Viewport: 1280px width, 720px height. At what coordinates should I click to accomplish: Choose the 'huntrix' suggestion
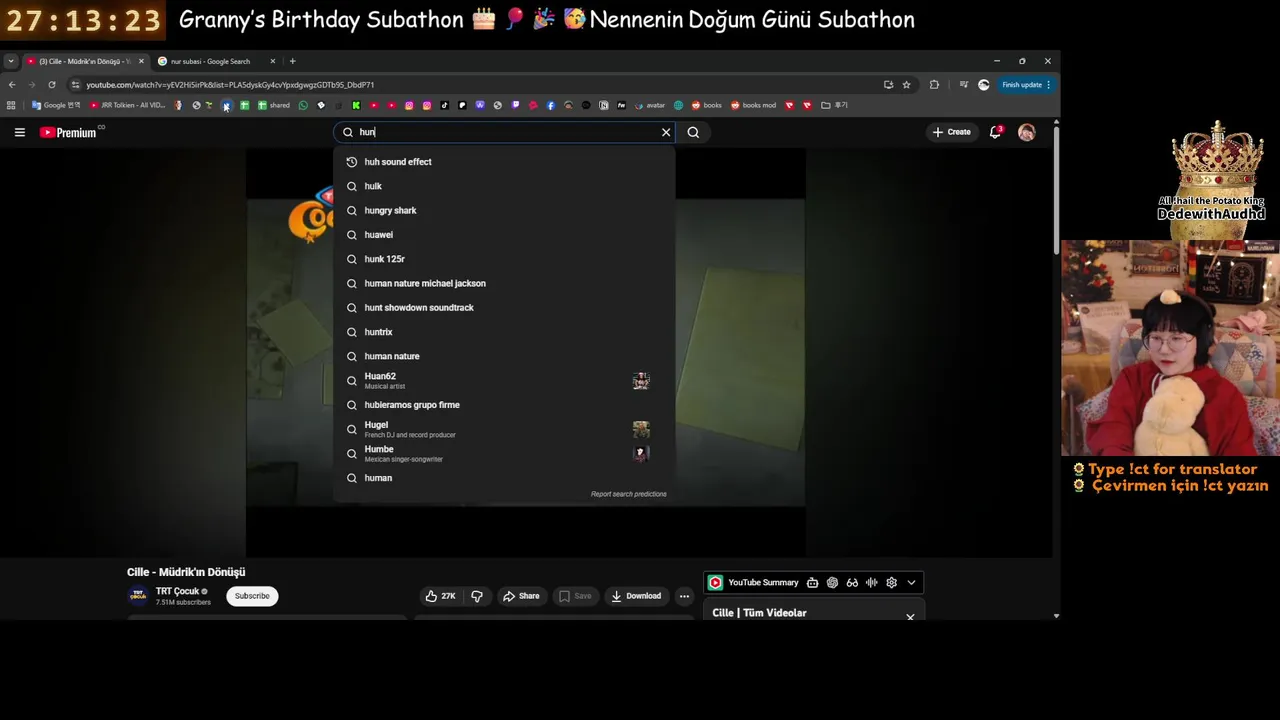coord(504,332)
